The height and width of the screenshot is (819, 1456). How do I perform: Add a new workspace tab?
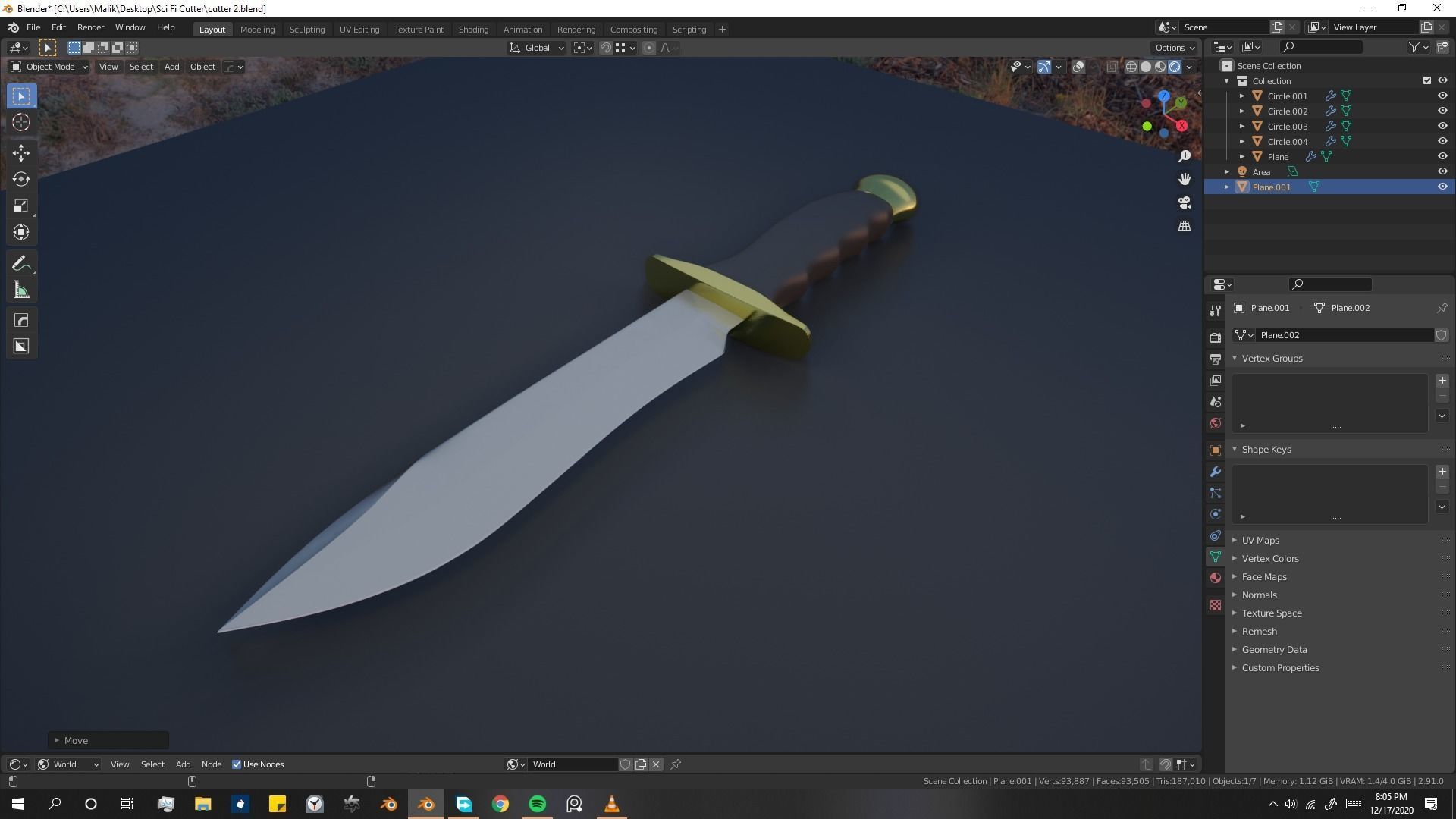tap(722, 30)
